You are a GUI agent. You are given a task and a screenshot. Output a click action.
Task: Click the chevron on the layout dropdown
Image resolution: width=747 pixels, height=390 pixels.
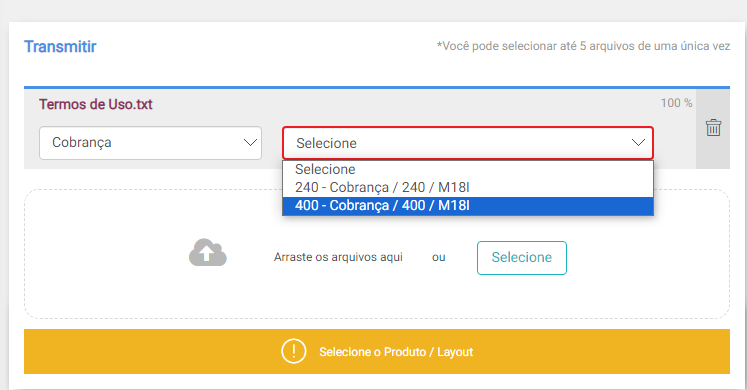638,142
